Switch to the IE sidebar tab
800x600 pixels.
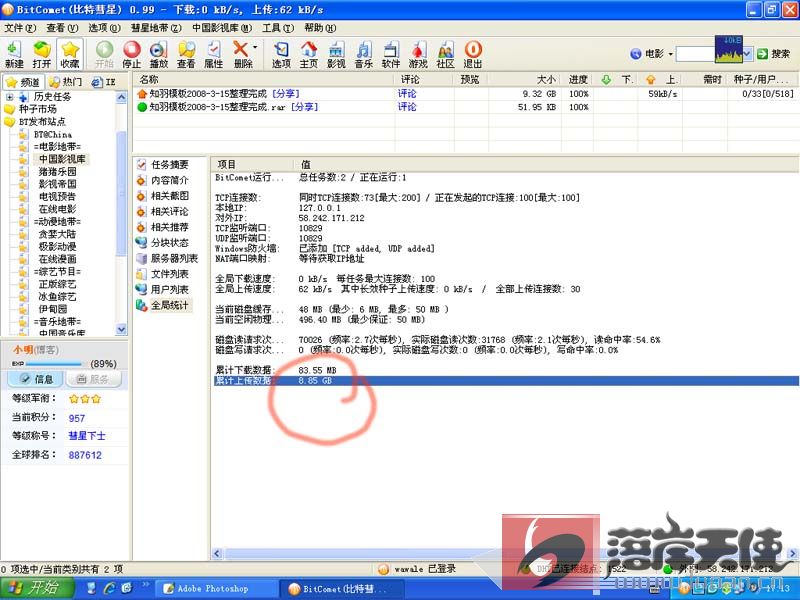pyautogui.click(x=104, y=82)
